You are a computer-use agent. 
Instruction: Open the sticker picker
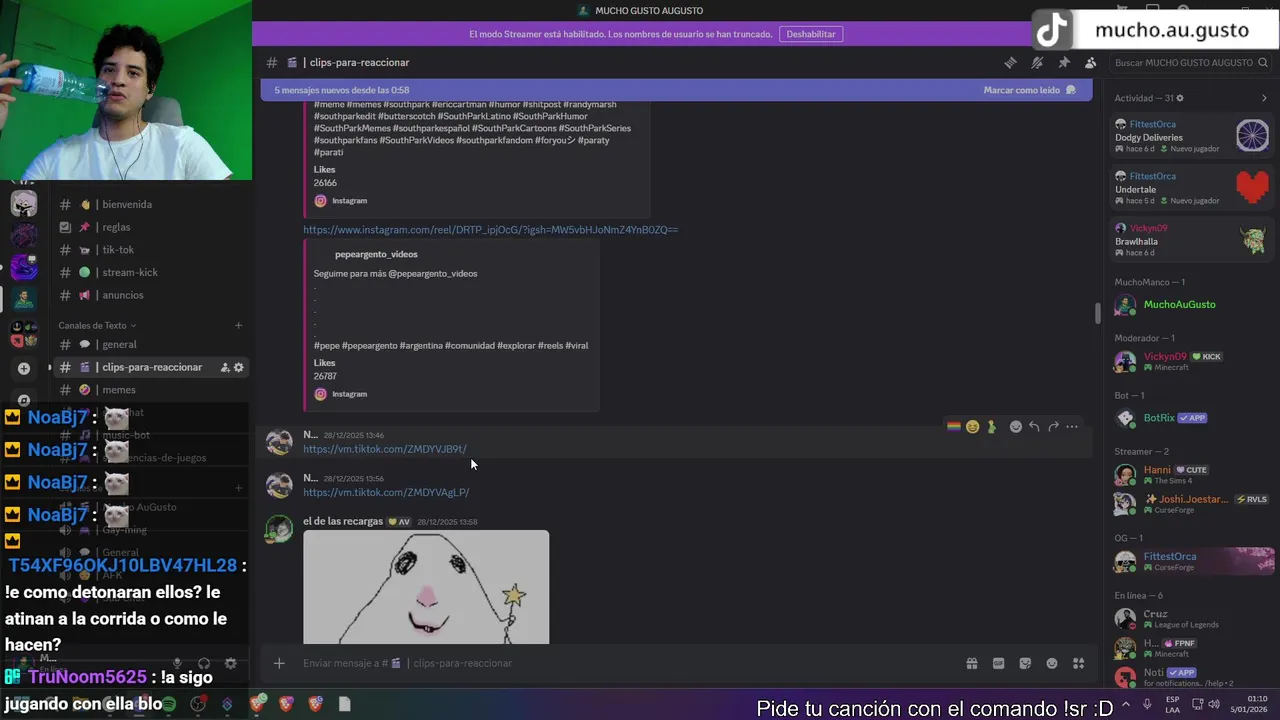pos(1025,663)
